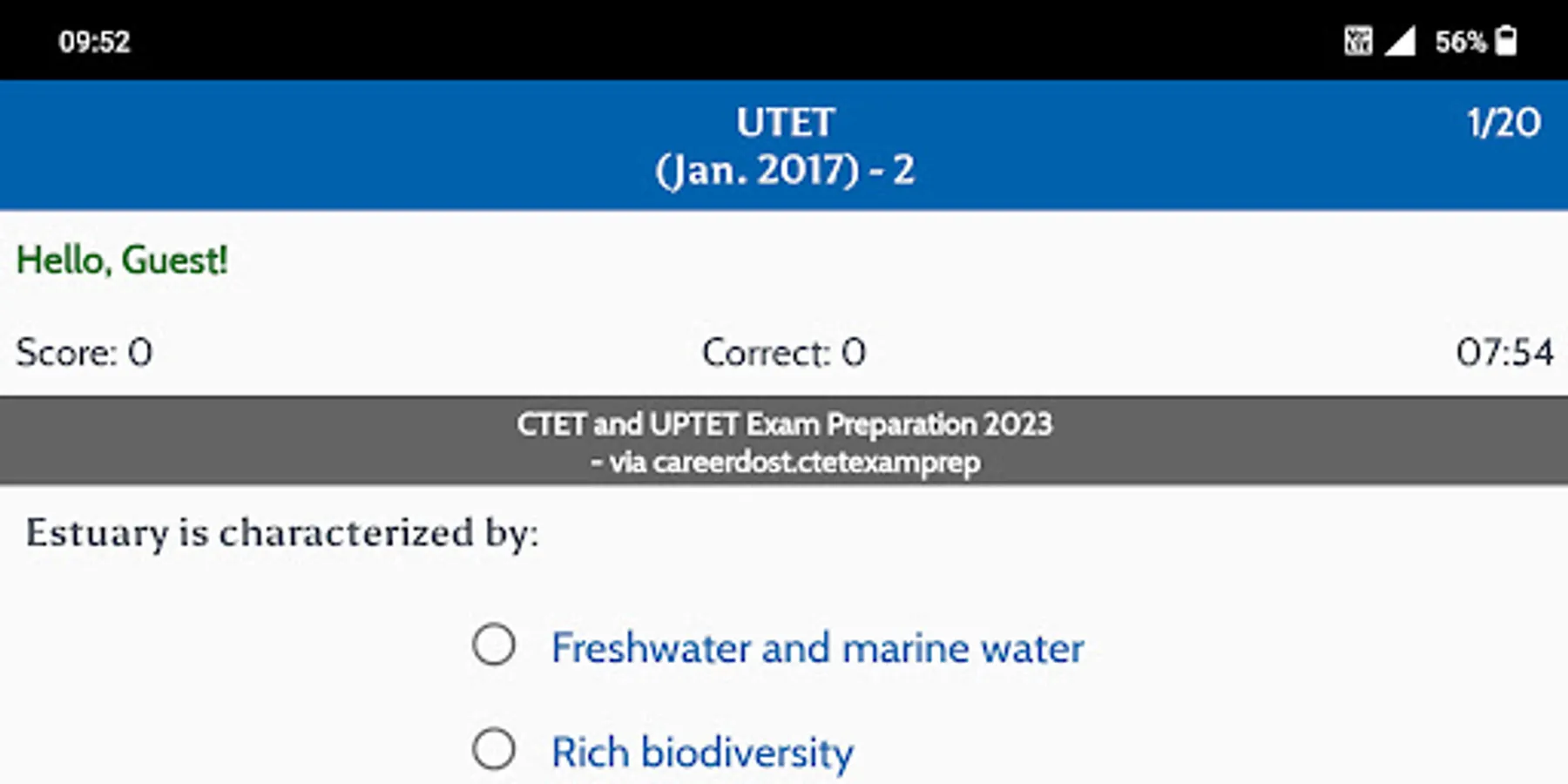The height and width of the screenshot is (784, 1568).
Task: Tap the UTET (Jan. 2017) - 2 header title
Action: (x=785, y=146)
